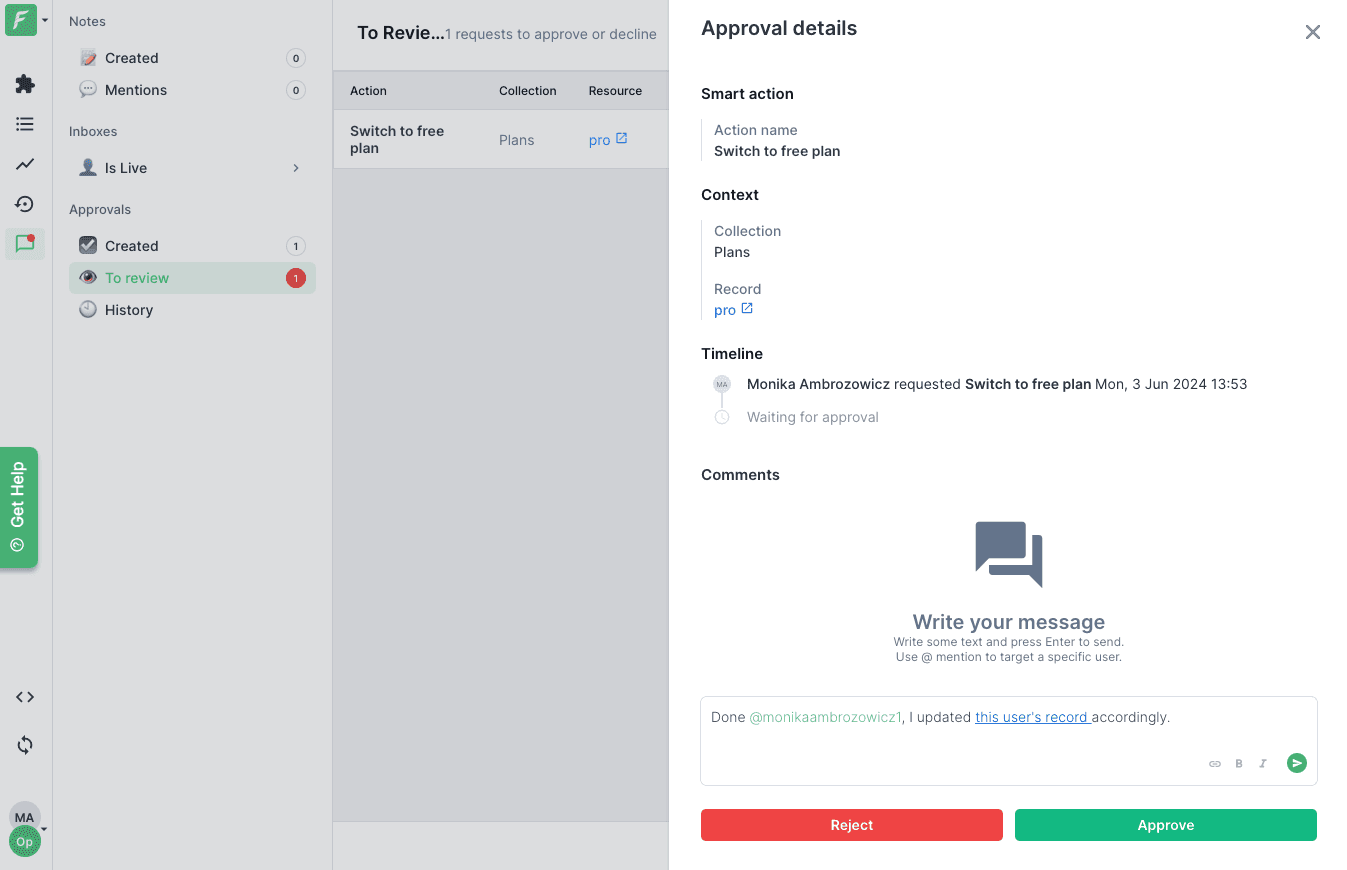The height and width of the screenshot is (870, 1347).
Task: Open Approvals Created list
Action: pyautogui.click(x=192, y=246)
